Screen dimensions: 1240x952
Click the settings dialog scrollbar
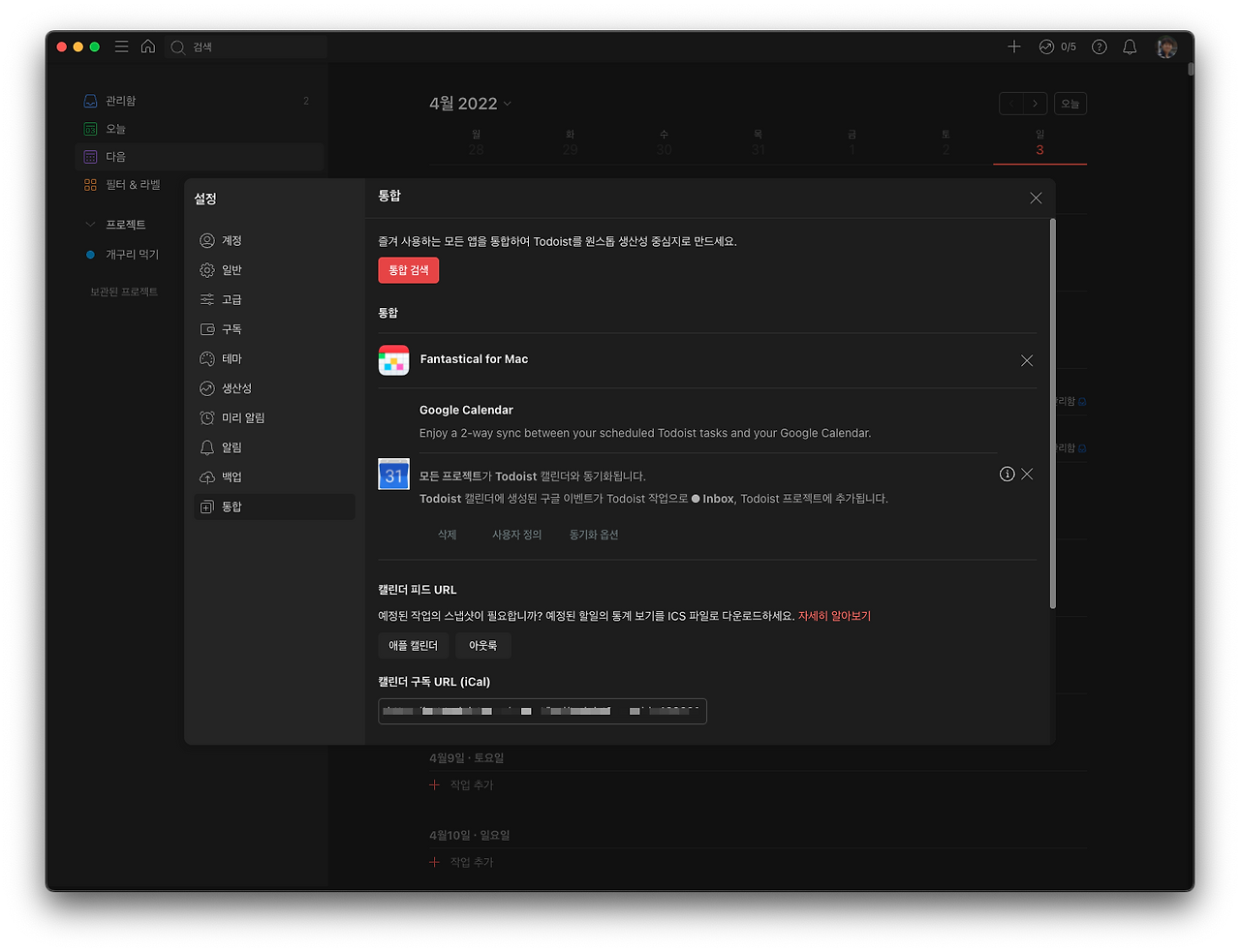pos(1052,414)
